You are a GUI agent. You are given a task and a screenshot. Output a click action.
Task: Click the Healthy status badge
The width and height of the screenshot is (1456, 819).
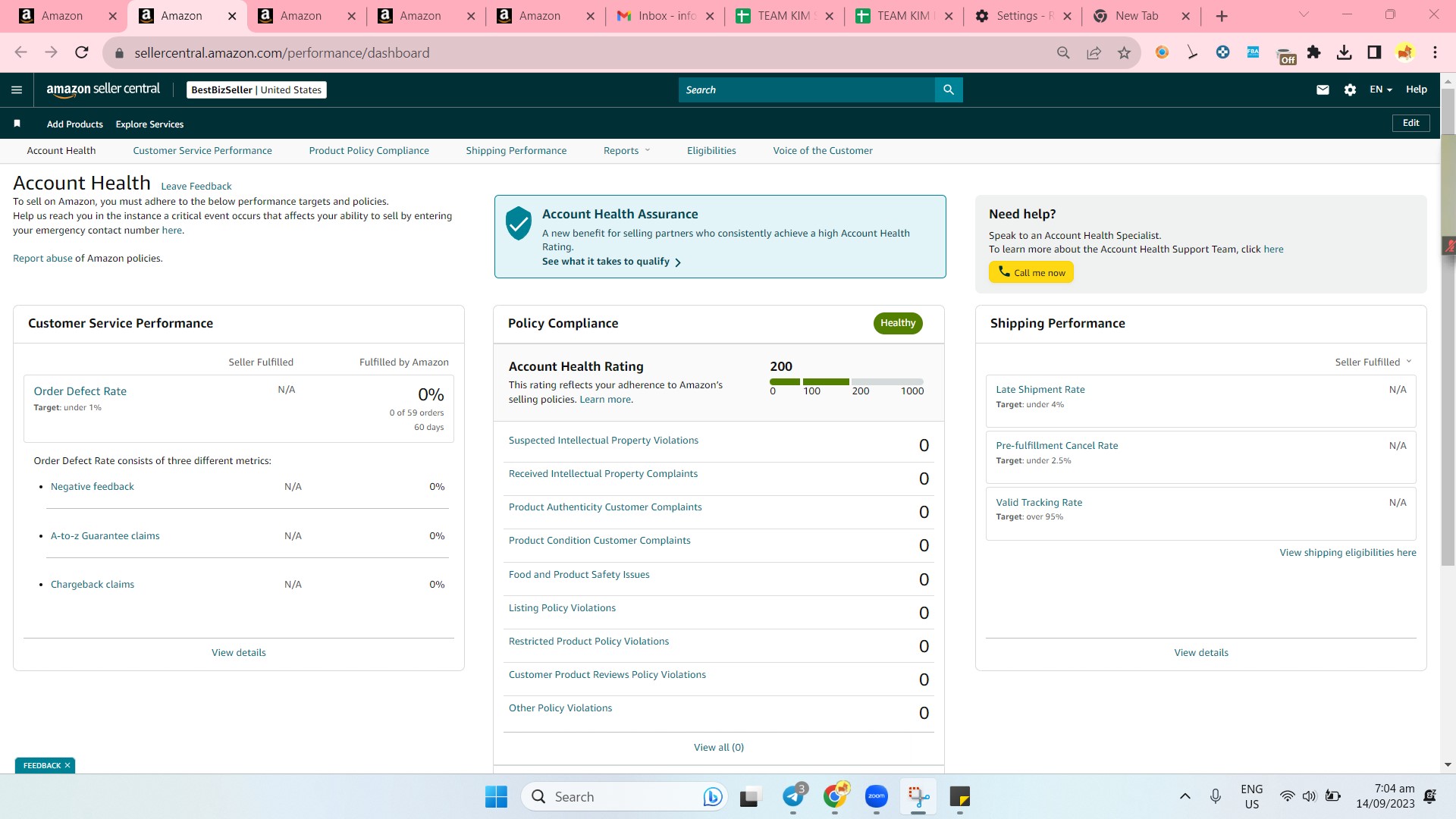[x=898, y=323]
